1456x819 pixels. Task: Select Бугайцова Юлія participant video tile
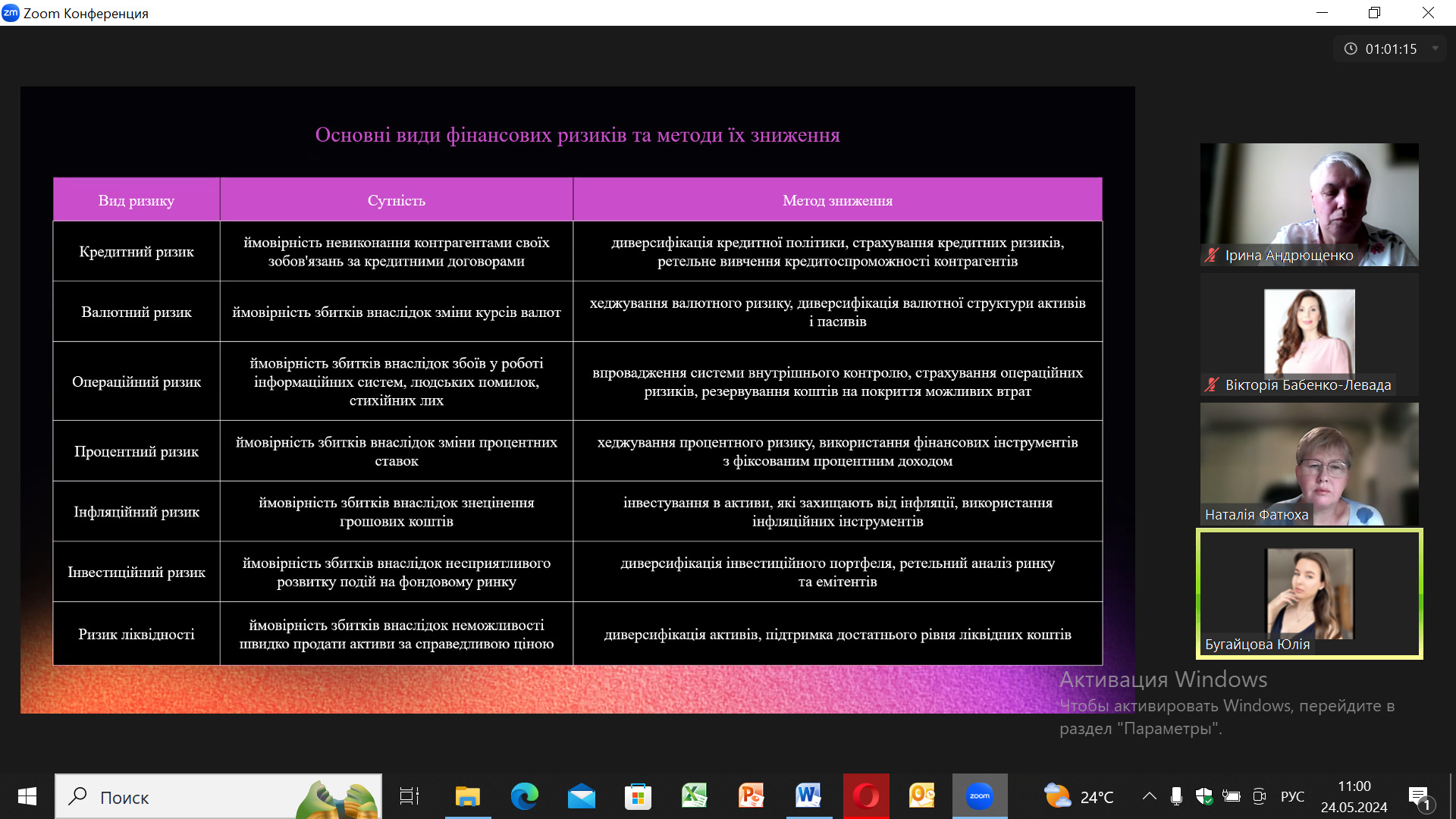click(1309, 594)
